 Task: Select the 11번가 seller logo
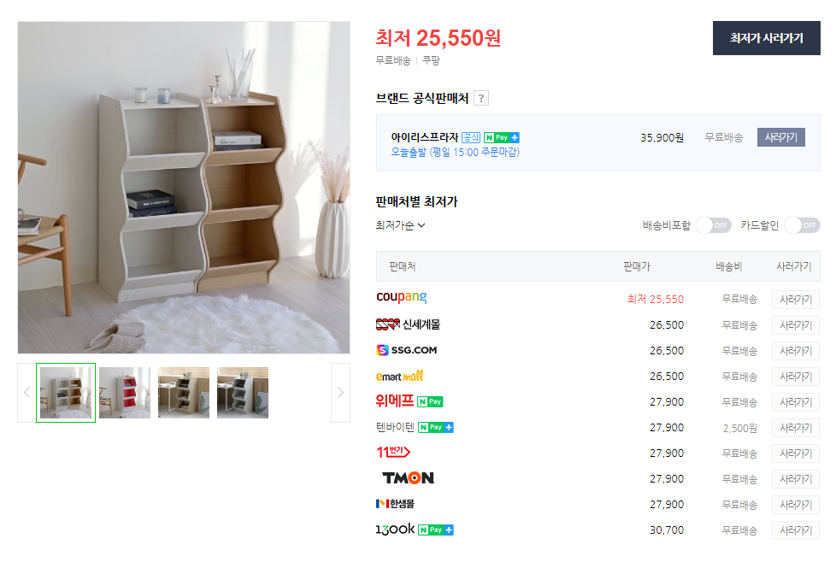pyautogui.click(x=393, y=452)
